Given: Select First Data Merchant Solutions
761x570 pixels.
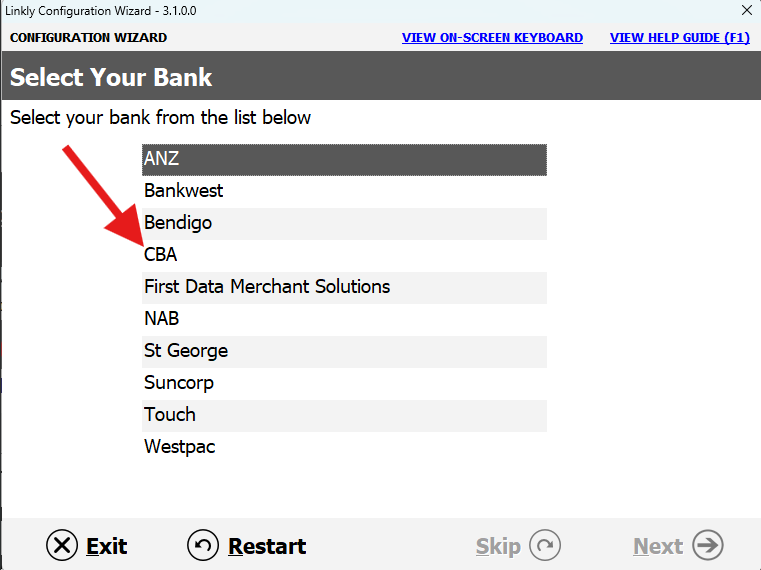Looking at the screenshot, I should tap(344, 287).
